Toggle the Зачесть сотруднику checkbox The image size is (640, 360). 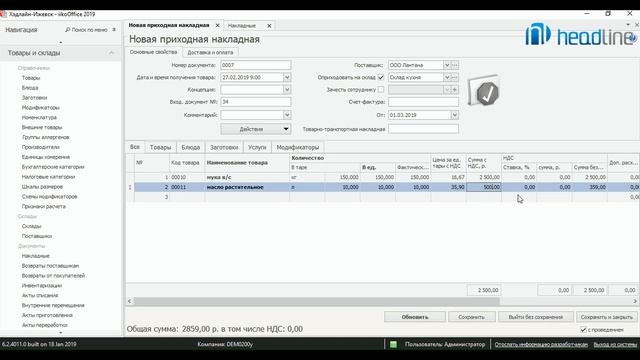[381, 89]
